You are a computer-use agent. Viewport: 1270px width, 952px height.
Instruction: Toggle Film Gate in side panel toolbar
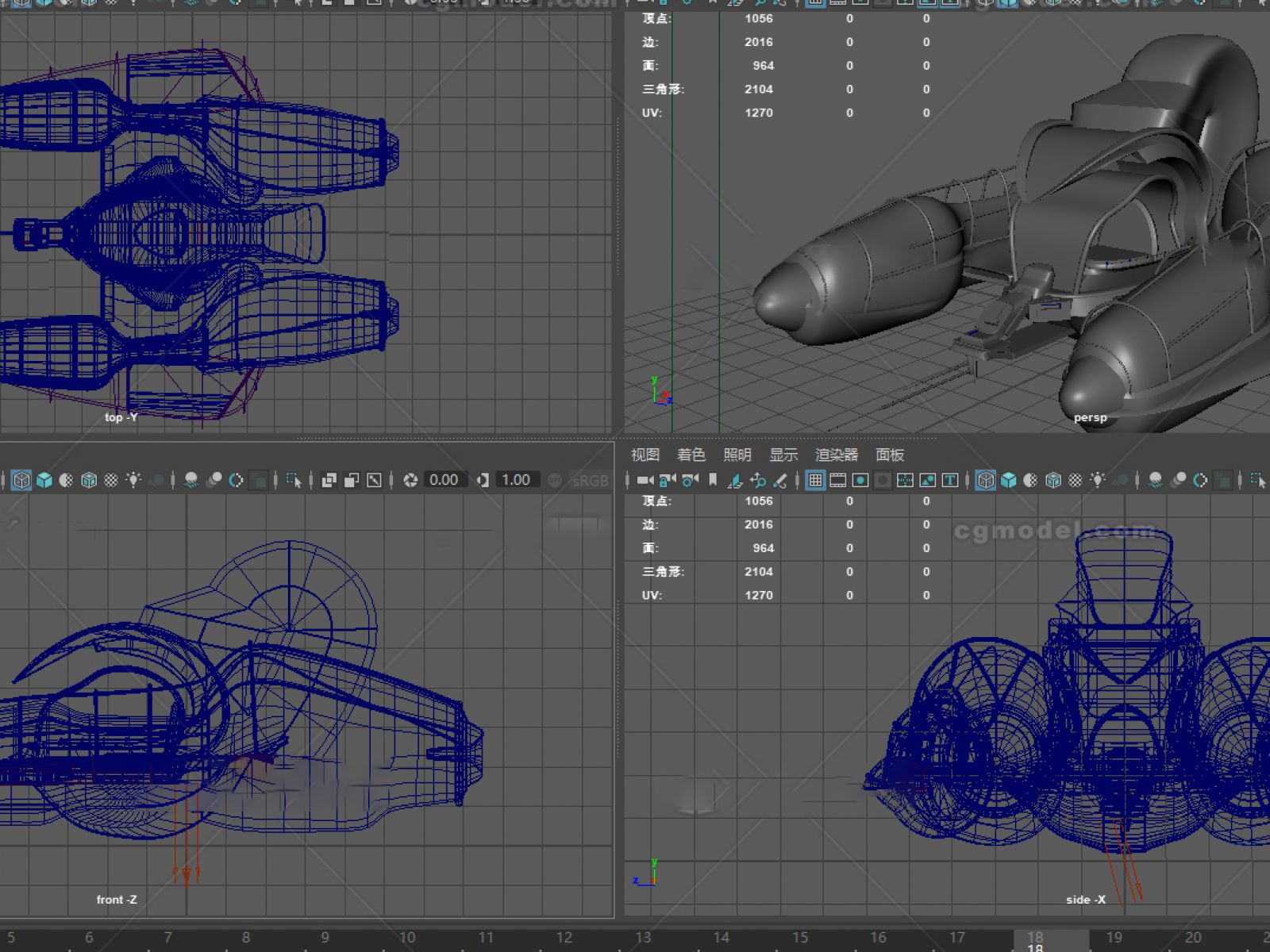[x=837, y=480]
